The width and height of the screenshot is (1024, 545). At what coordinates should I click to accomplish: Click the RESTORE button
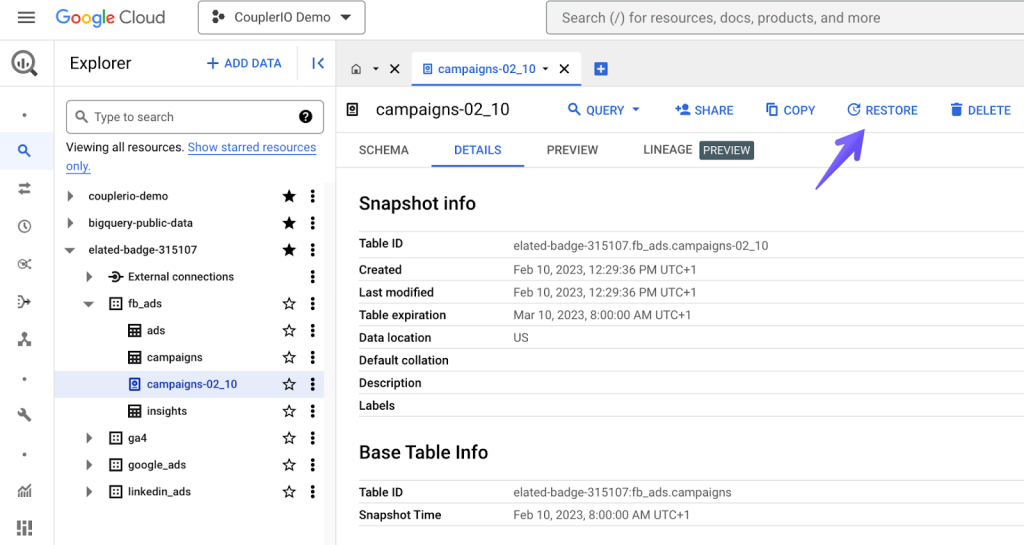tap(882, 110)
